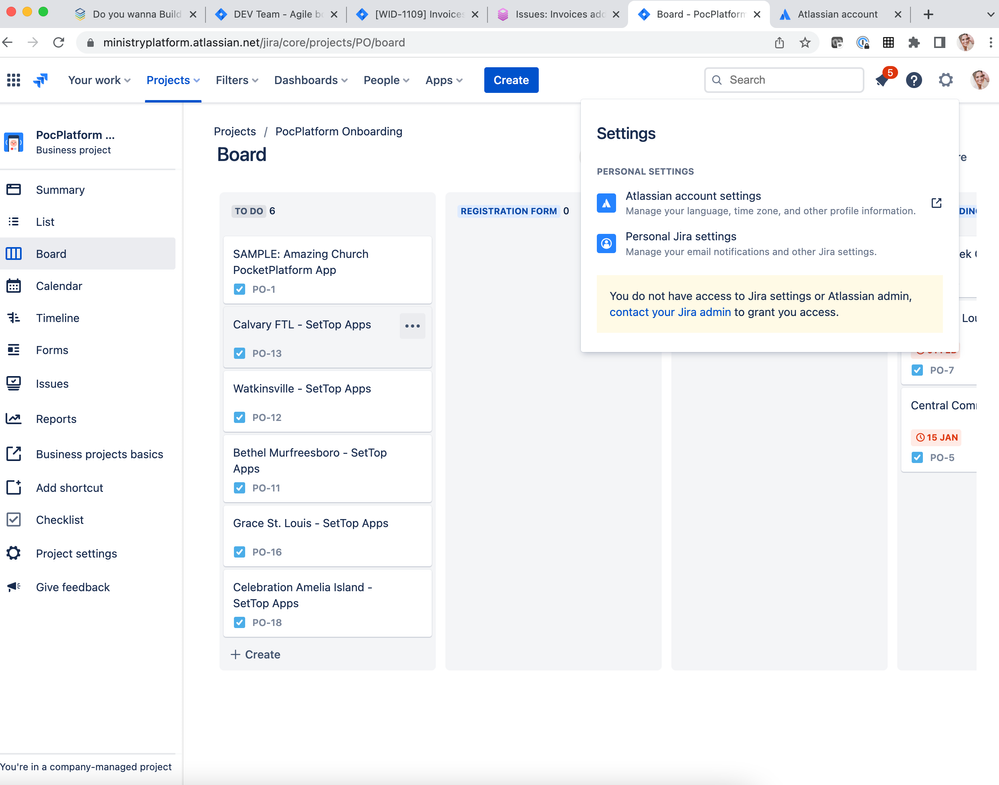Viewport: 999px width, 785px height.
Task: Open Atlassian account settings
Action: 770,203
